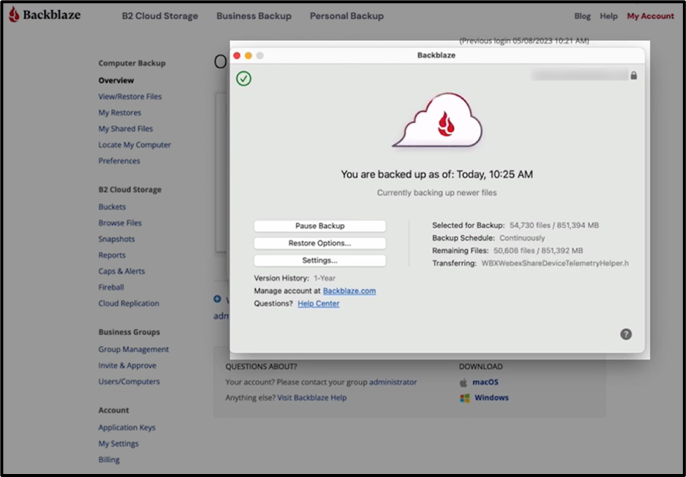
Task: Click 'Currently backing up newer files' text
Action: 437,193
